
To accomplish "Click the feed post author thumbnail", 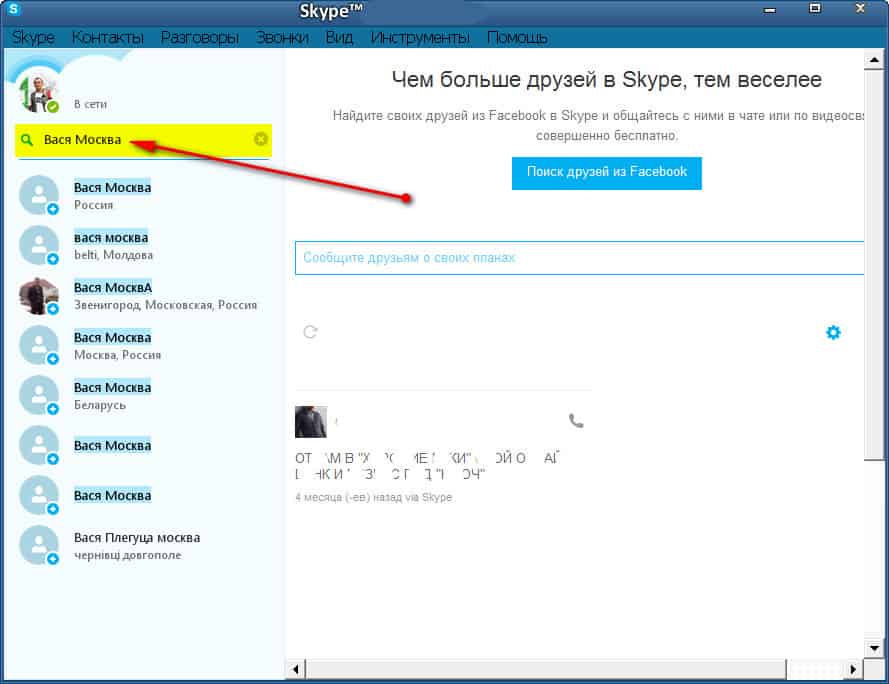I will click(x=311, y=421).
